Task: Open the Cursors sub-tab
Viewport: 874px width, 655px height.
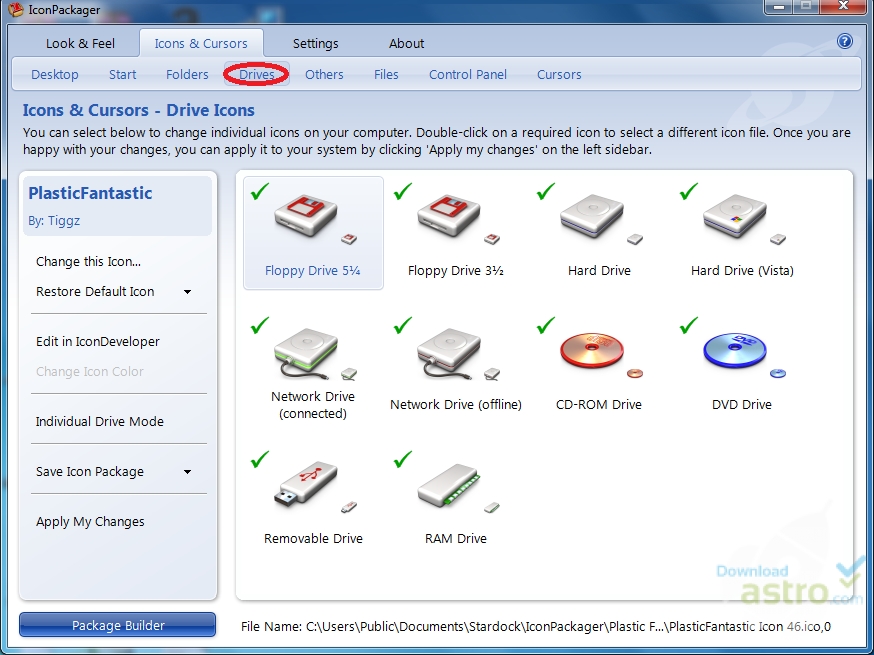Action: point(559,74)
